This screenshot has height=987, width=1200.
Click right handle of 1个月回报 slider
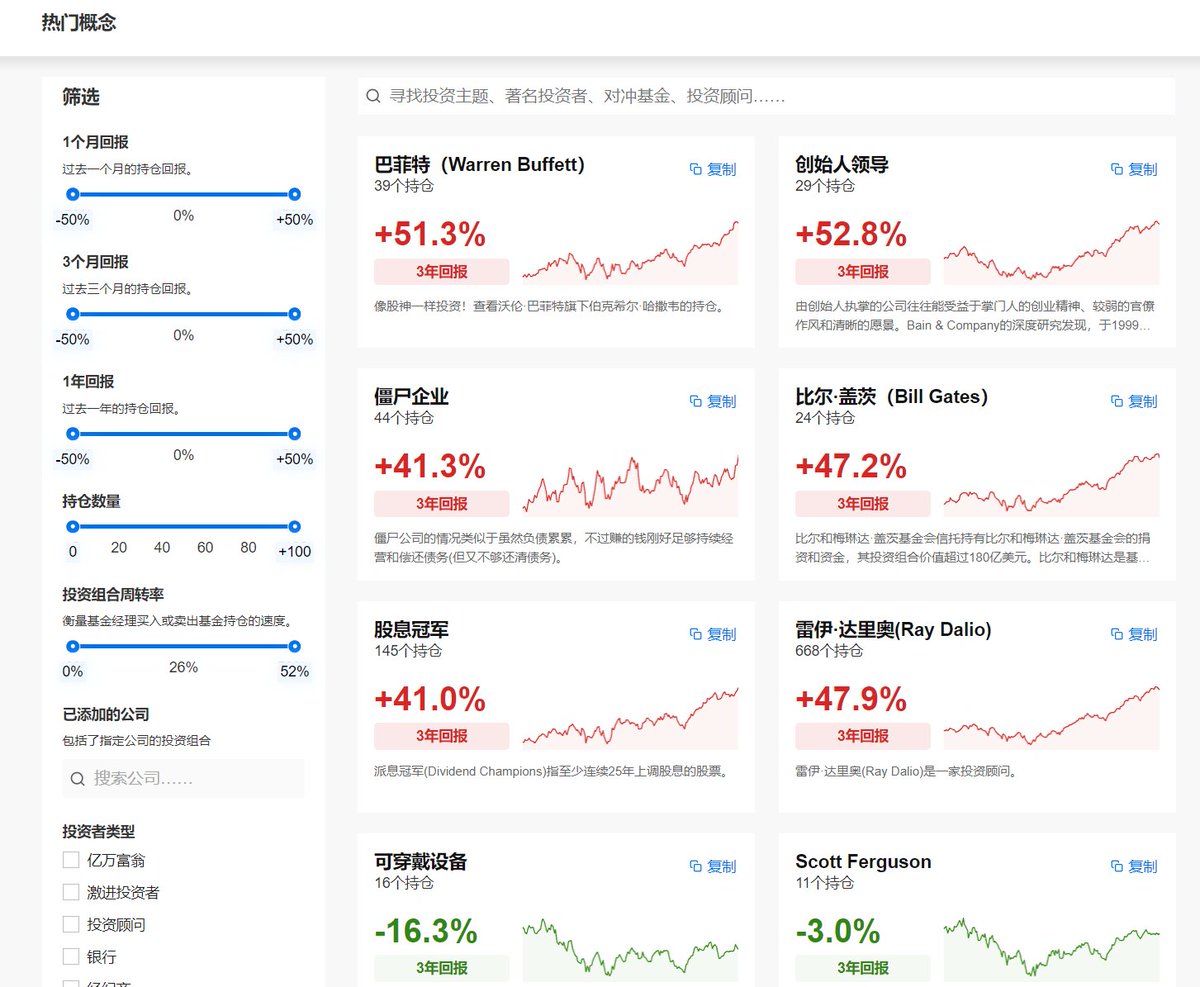(x=294, y=194)
